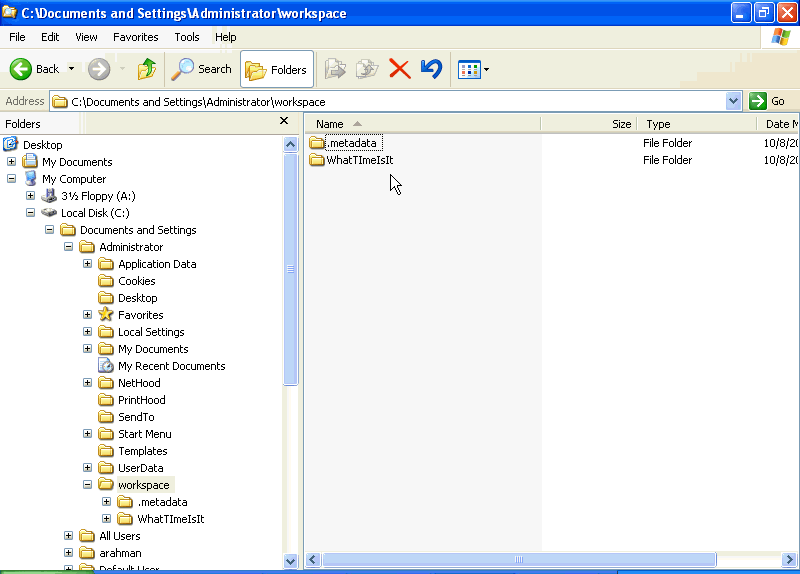The width and height of the screenshot is (800, 574).
Task: Click the 3½ Floppy drive icon
Action: [x=49, y=196]
